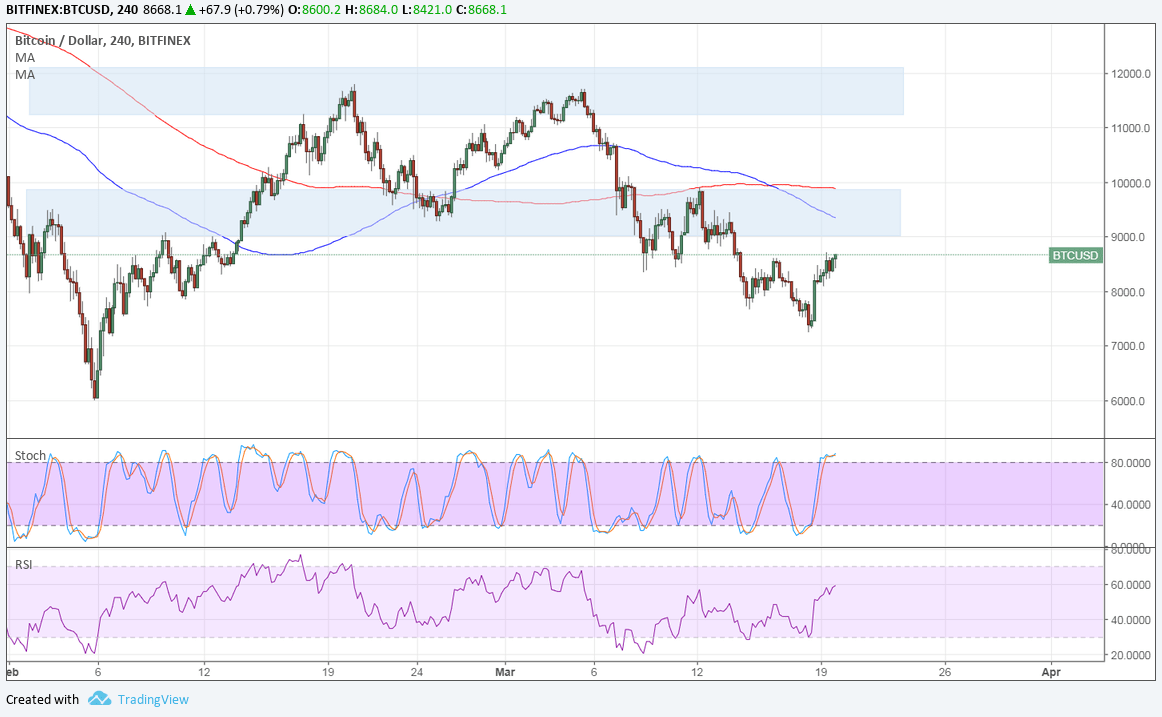Click the RSI 20.0000 axis label
Screen dimensions: 1162x717
[1130, 655]
